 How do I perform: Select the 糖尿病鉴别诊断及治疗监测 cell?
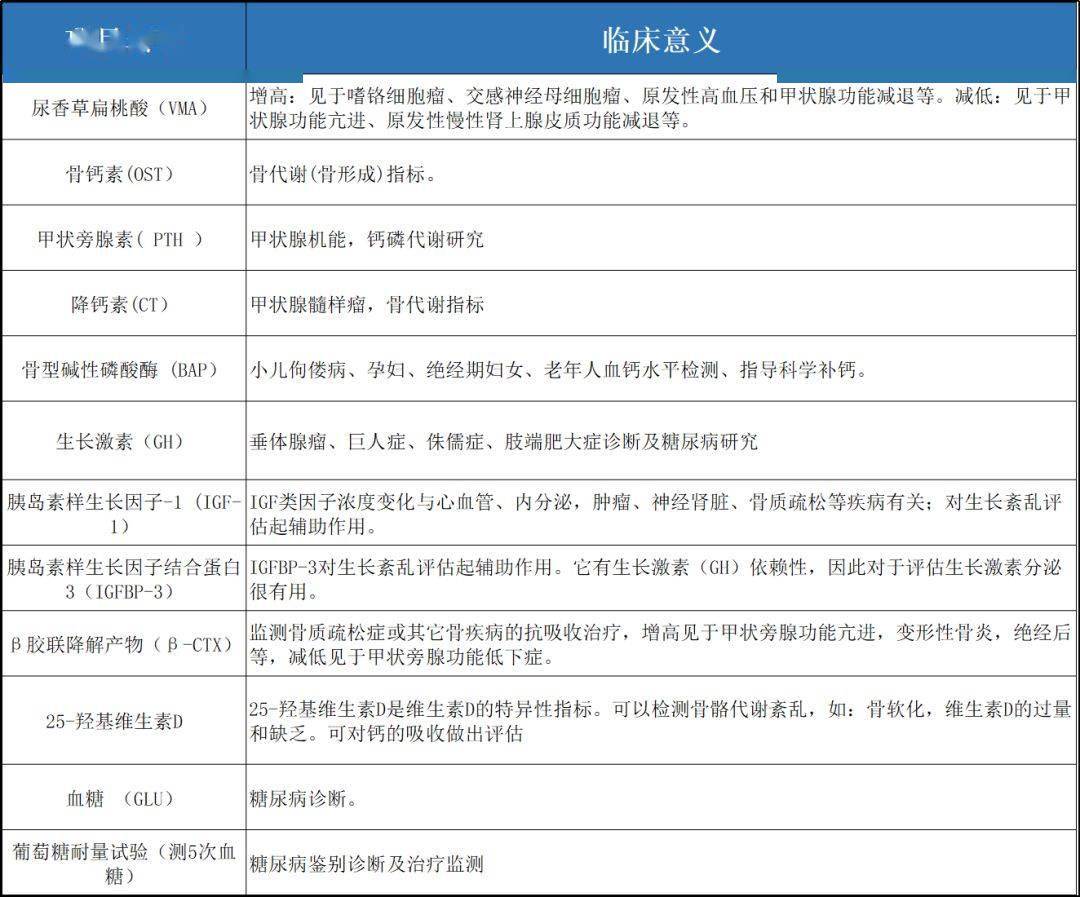point(661,863)
